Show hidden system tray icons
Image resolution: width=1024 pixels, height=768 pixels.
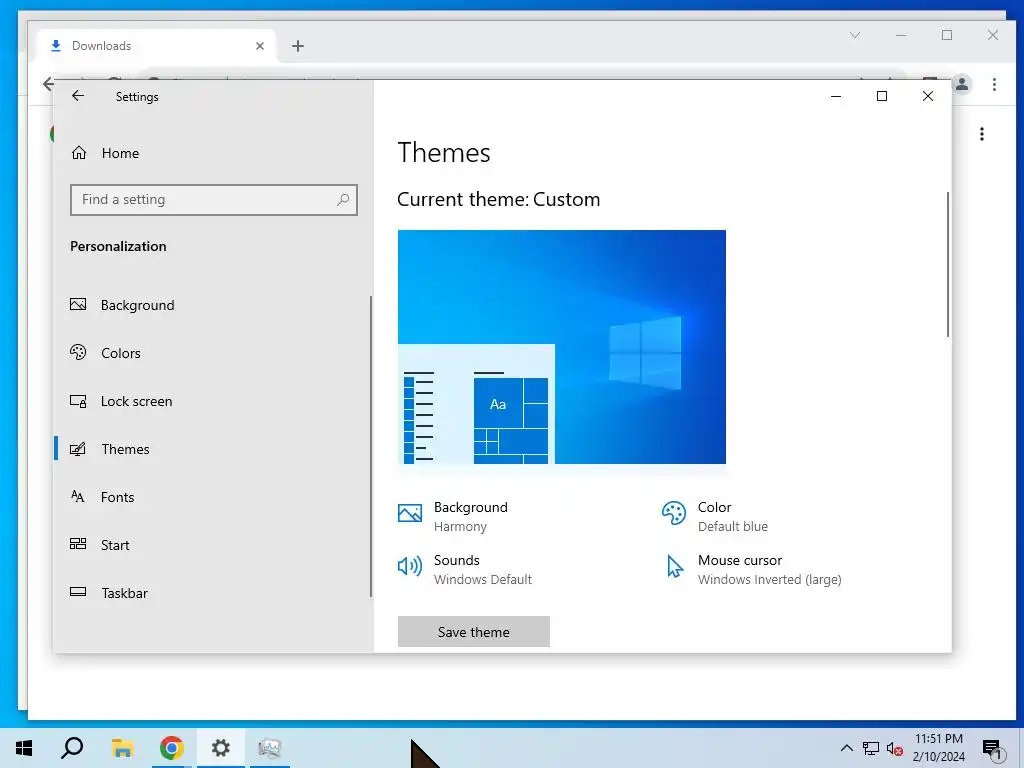pyautogui.click(x=846, y=748)
